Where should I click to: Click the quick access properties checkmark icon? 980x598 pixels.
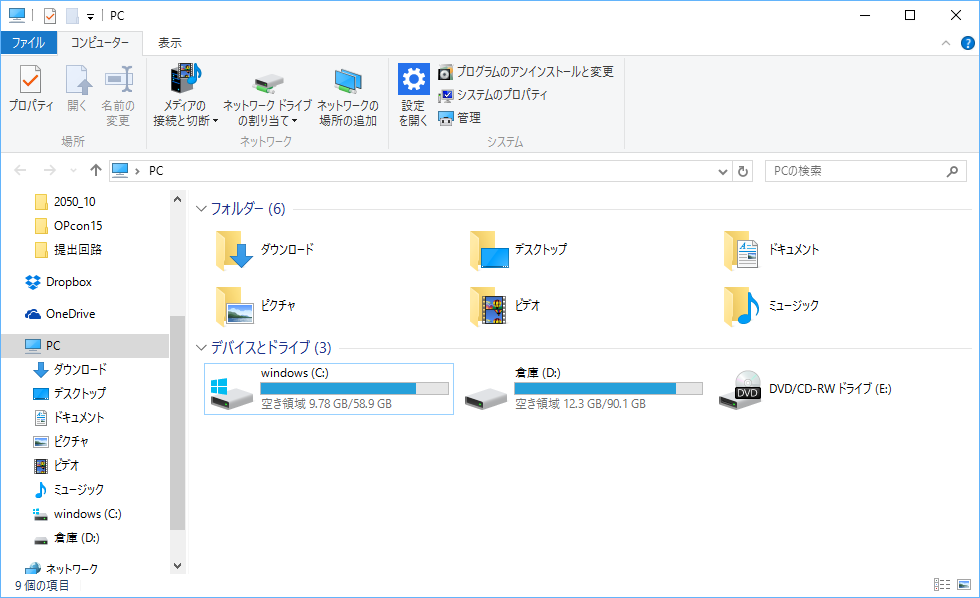tap(50, 16)
